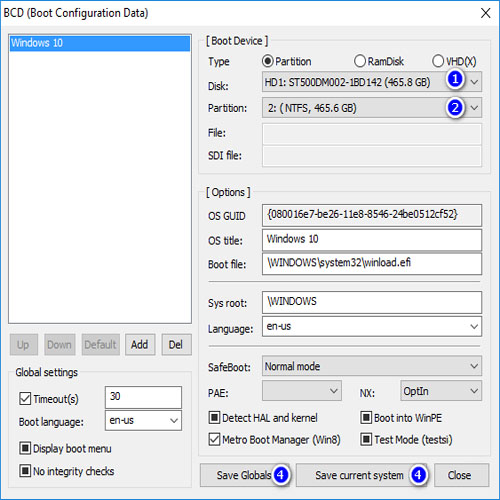
Task: Click Add to create a boot entry
Action: coord(140,345)
